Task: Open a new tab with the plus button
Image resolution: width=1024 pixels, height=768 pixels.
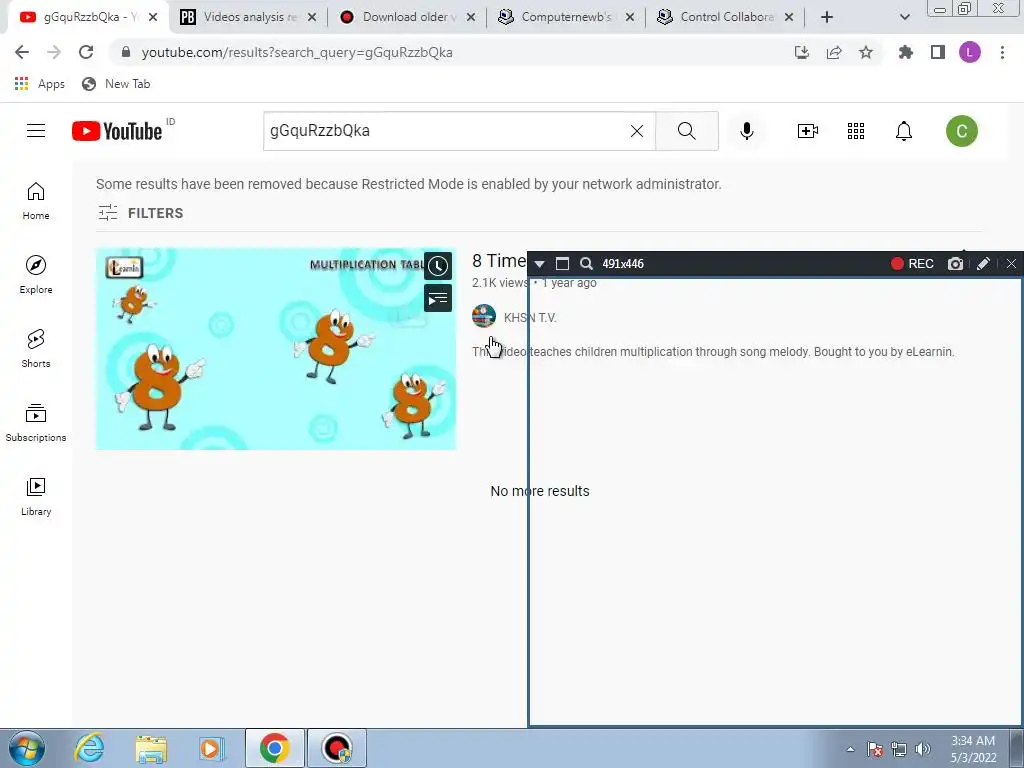Action: [x=827, y=18]
